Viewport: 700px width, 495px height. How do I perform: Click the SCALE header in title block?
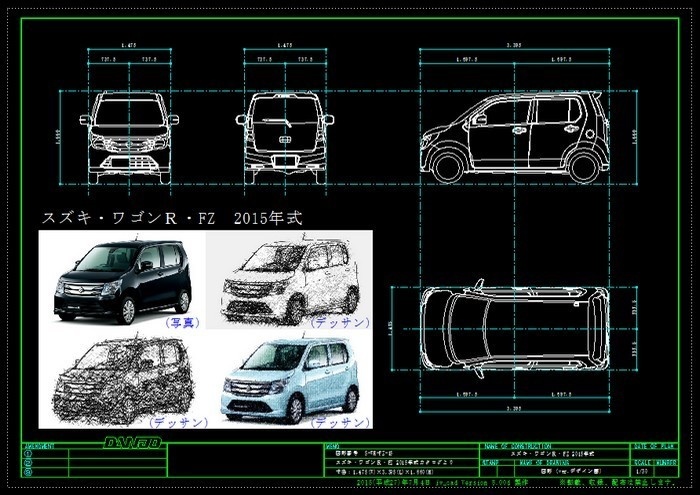coord(641,463)
